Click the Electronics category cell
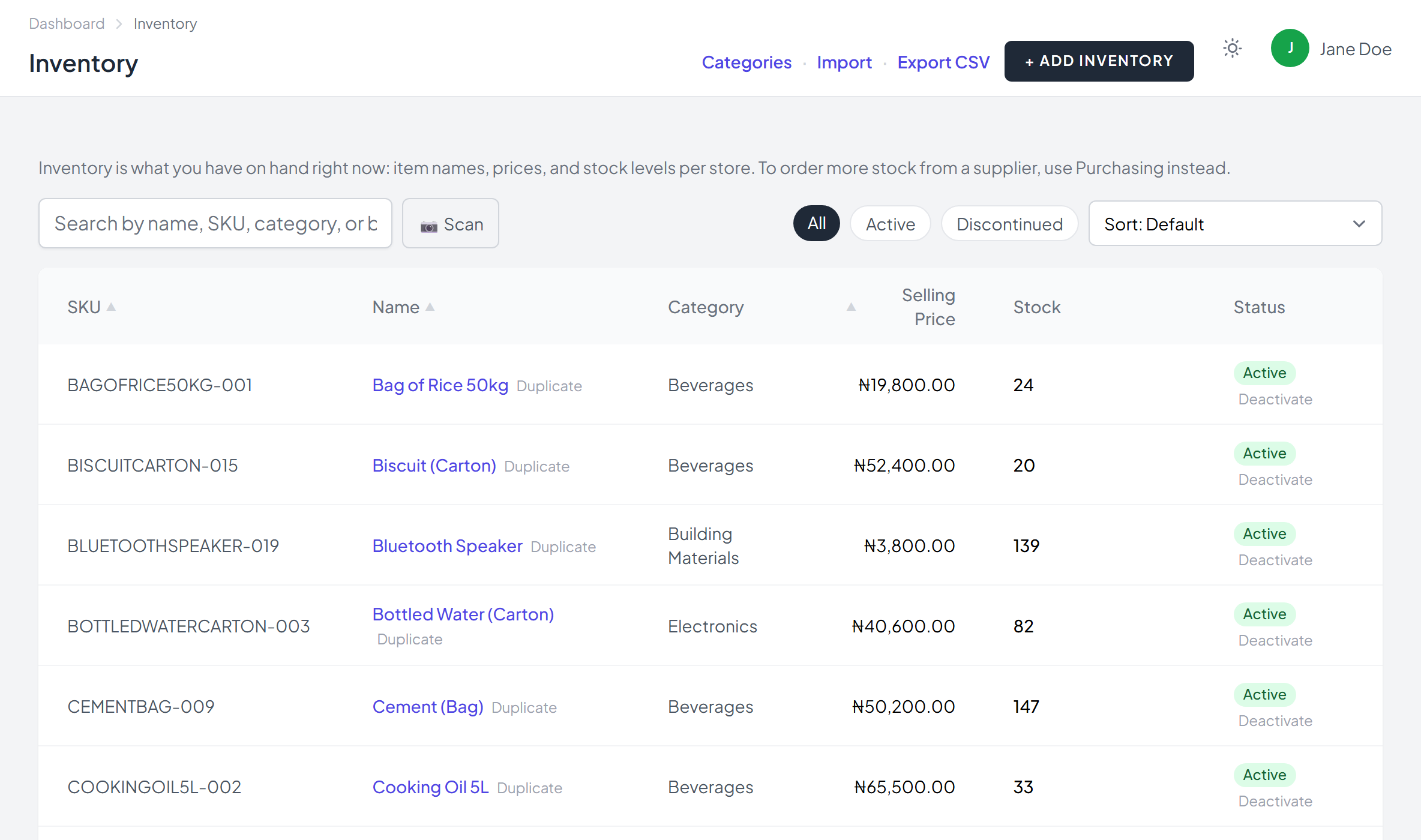Viewport: 1421px width, 840px height. (712, 626)
